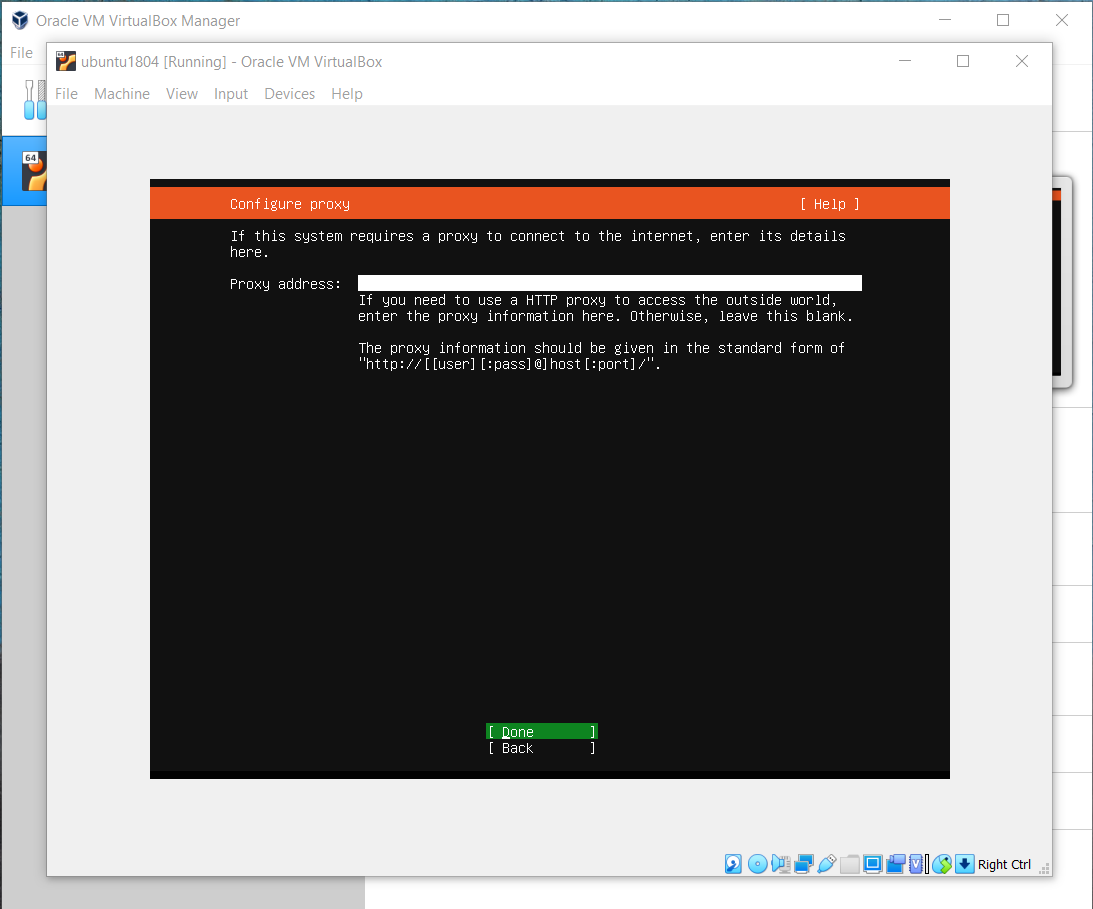1093x909 pixels.
Task: Click the Proxy address input field
Action: coord(609,284)
